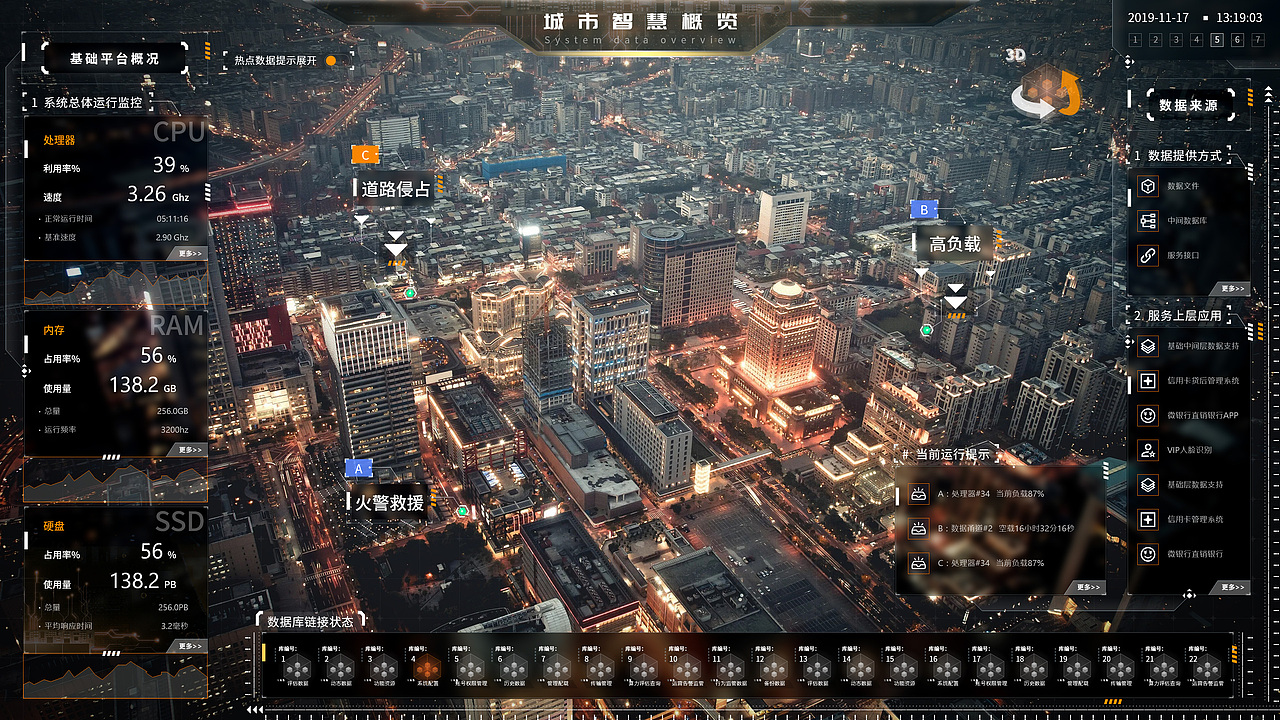The width and height of the screenshot is (1280, 720).
Task: Select database hexagon number 13
Action: (x=817, y=668)
